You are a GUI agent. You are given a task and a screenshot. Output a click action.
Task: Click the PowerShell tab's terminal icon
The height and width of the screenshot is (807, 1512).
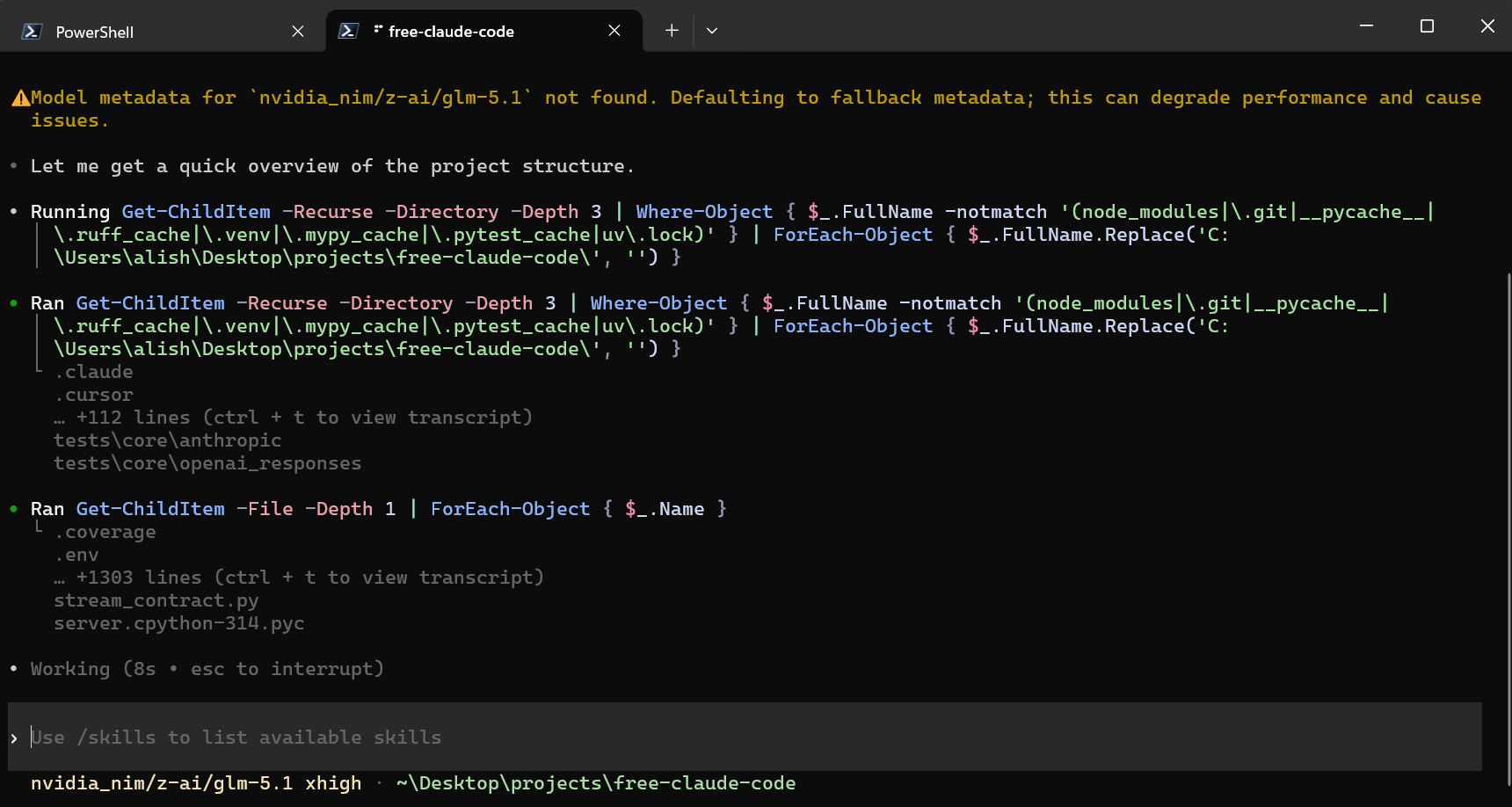(x=32, y=32)
